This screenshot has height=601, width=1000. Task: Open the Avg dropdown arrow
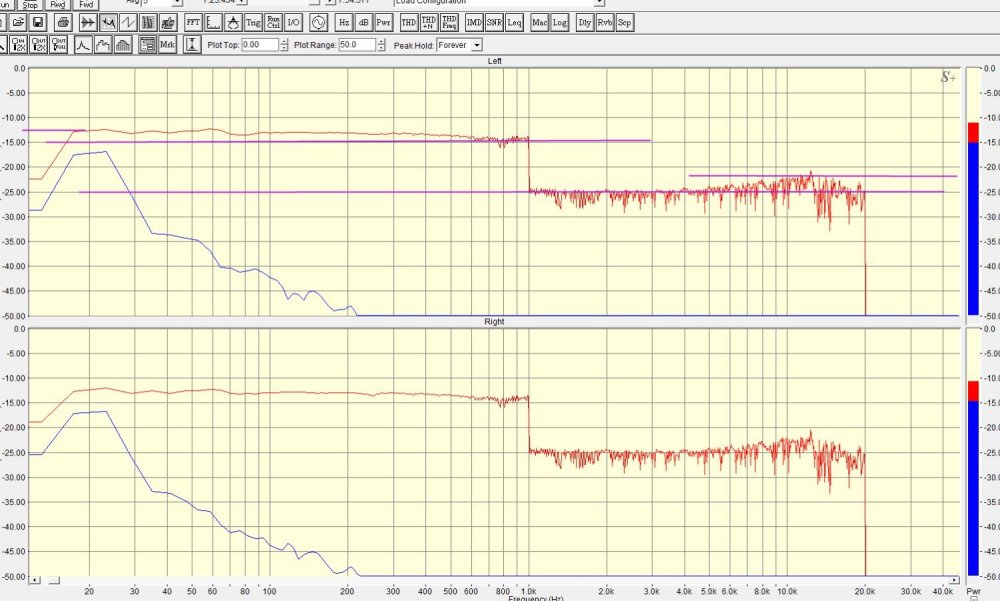click(x=176, y=3)
